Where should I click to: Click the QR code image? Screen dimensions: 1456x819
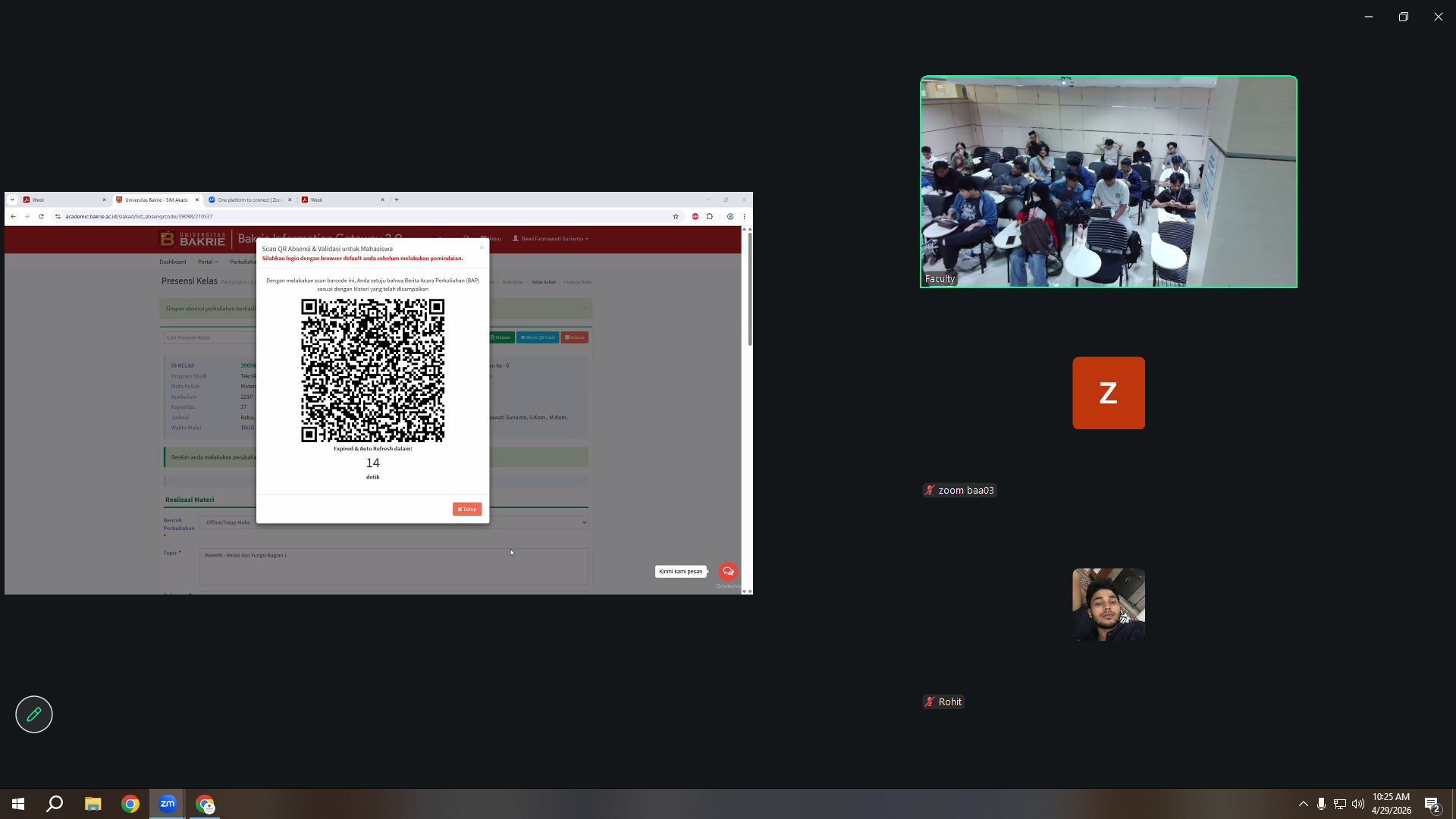(x=372, y=370)
